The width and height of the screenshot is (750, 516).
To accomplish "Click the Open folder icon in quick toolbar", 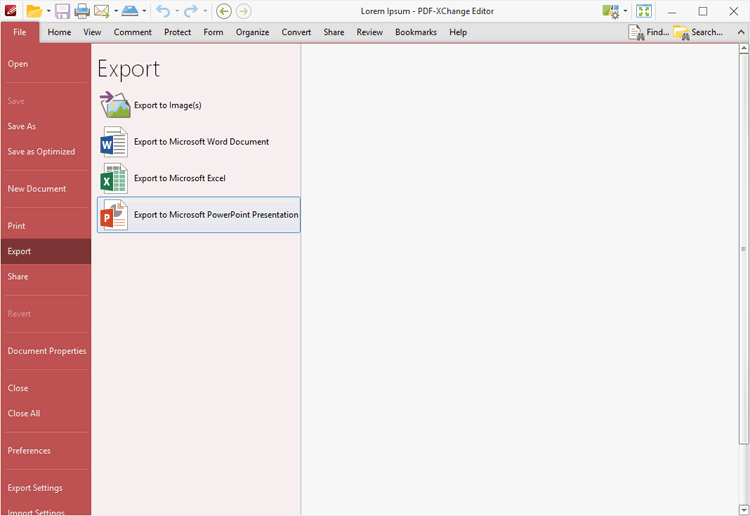I will [x=34, y=11].
